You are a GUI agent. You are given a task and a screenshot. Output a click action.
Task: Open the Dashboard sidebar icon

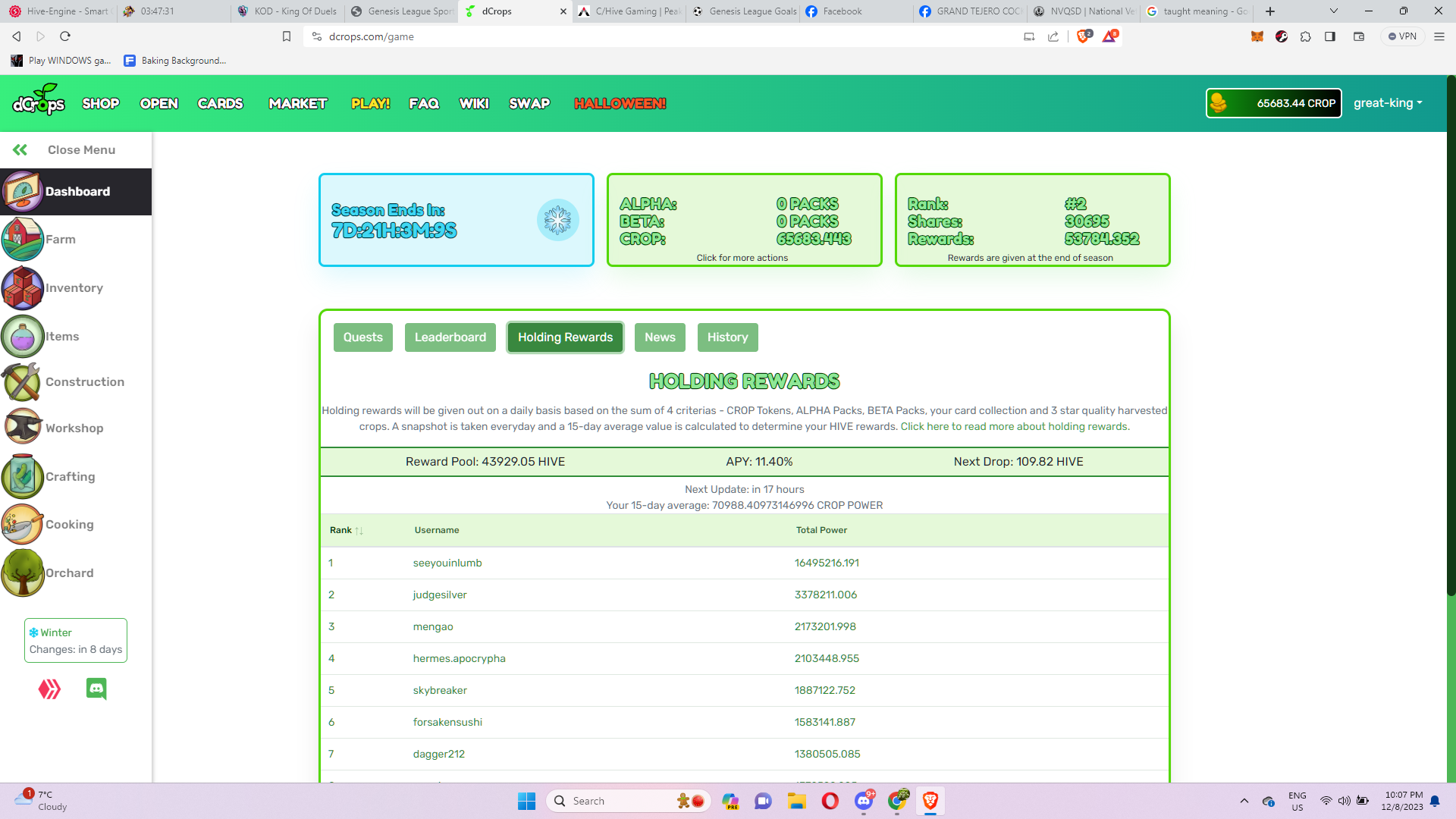pyautogui.click(x=22, y=191)
